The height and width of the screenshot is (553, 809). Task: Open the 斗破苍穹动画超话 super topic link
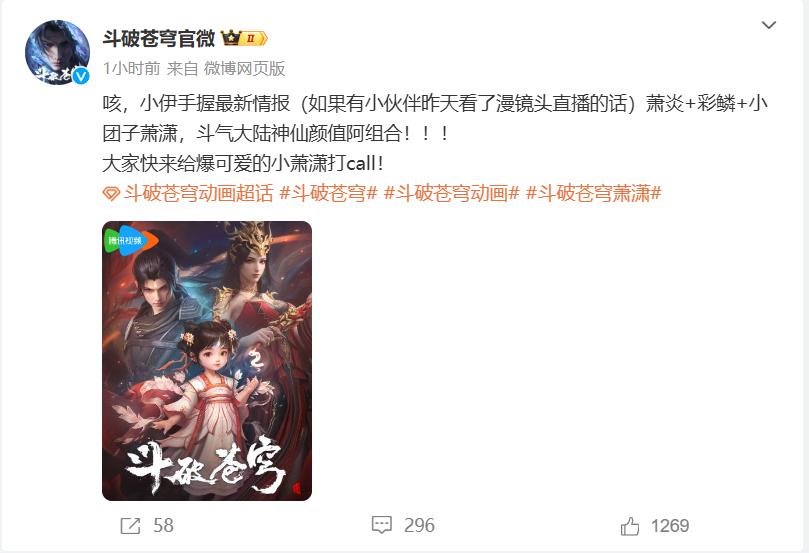pos(198,194)
